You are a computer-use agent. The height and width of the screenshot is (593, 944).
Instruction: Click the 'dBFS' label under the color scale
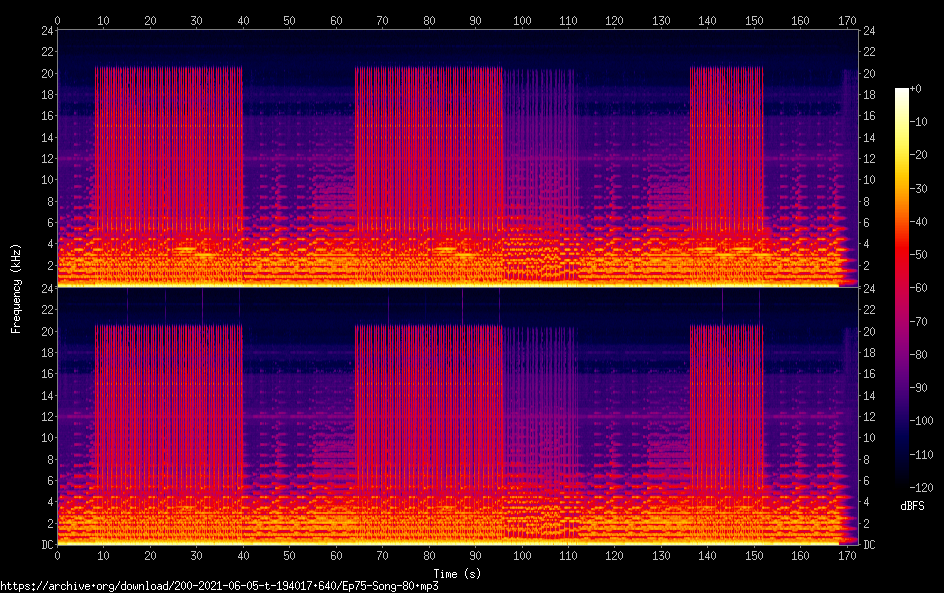point(912,506)
